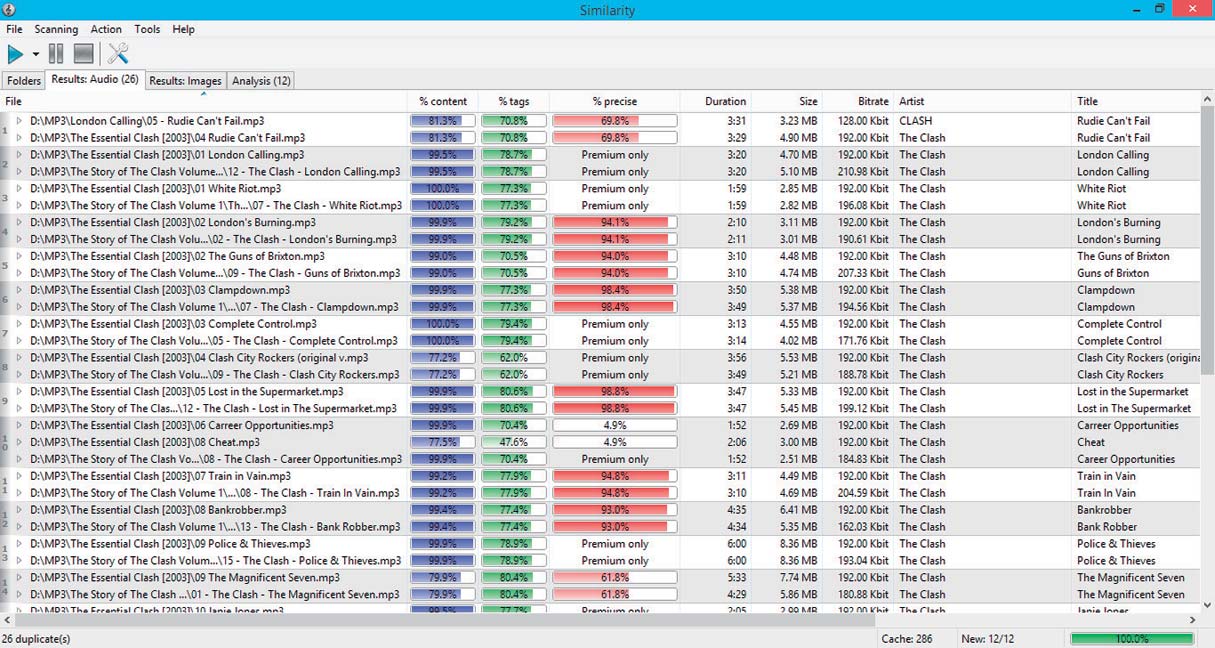Expand the London Calling\05 Rudie Can't Fail row

tap(19, 121)
